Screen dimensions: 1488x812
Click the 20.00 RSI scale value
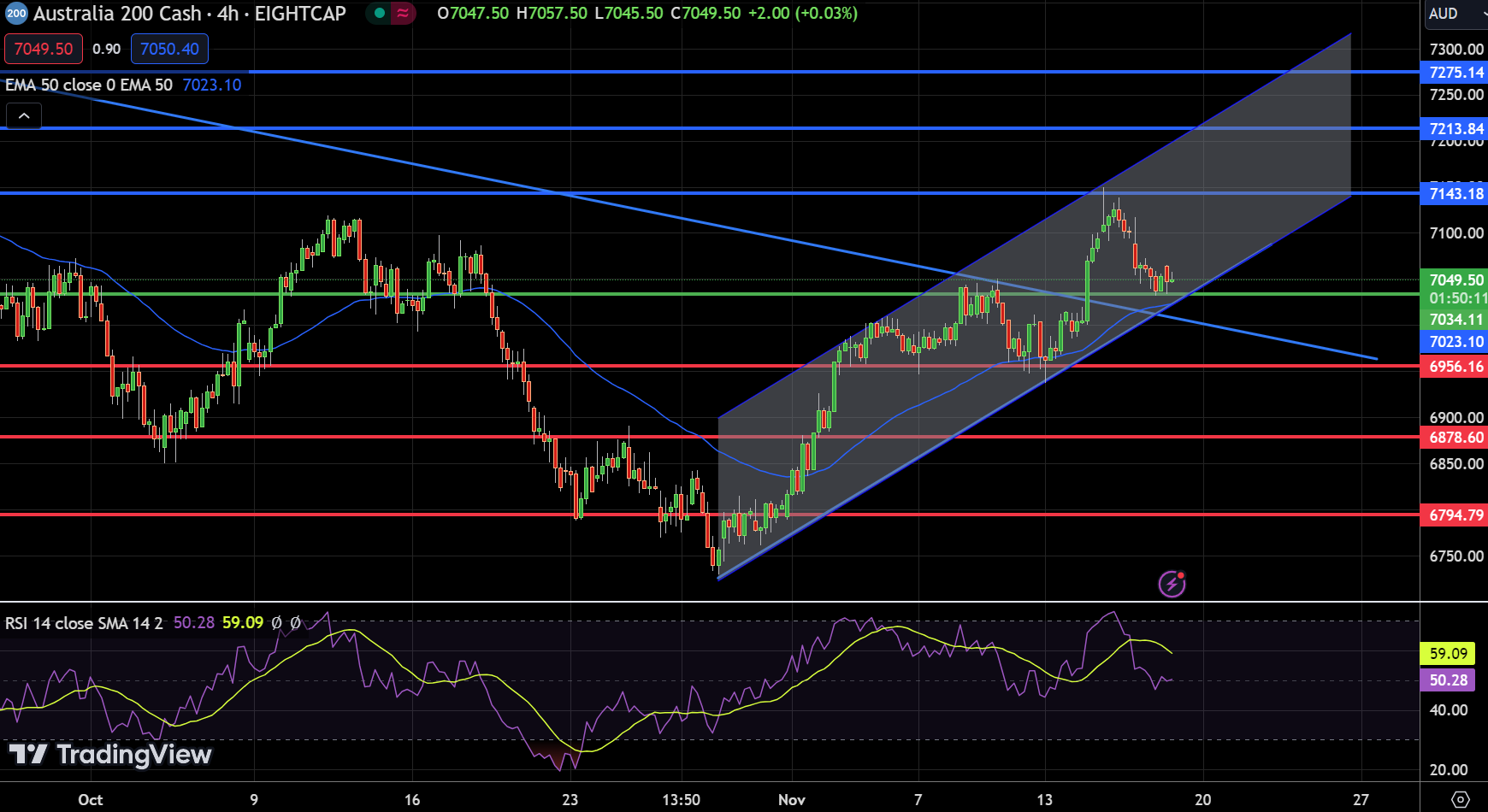point(1449,770)
